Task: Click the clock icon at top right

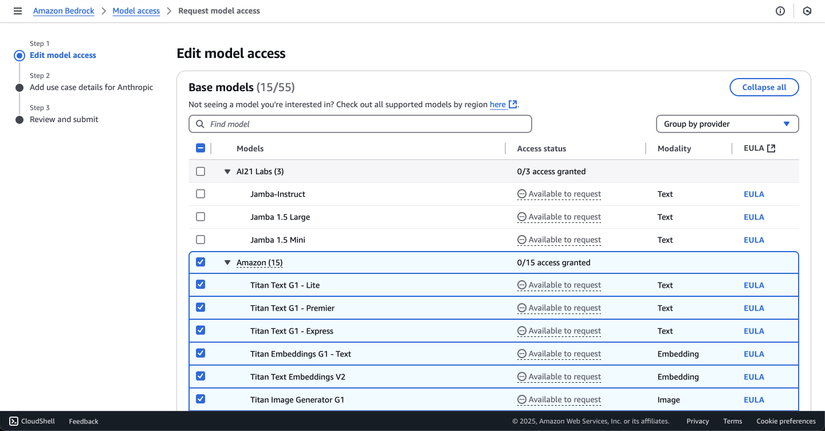Action: click(807, 11)
